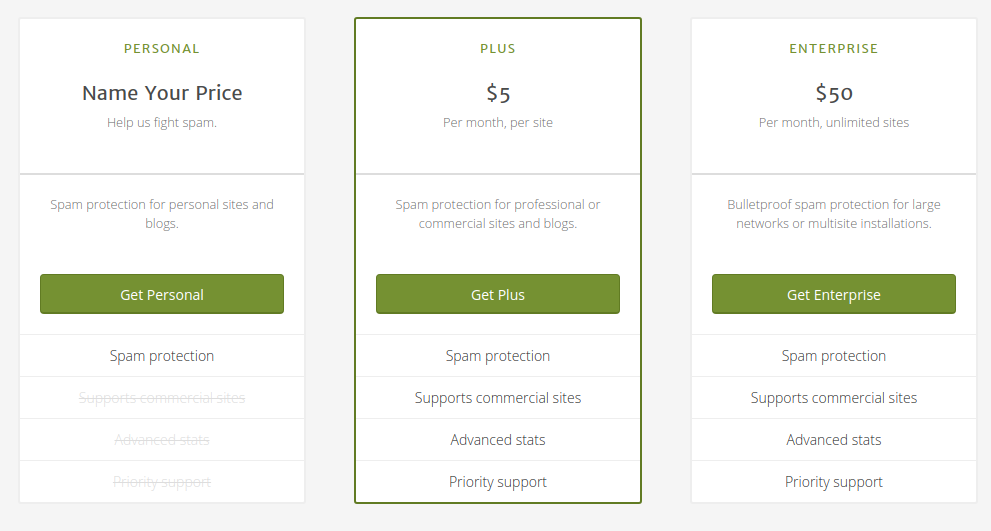The height and width of the screenshot is (531, 991).
Task: Click Priority support in the Enterprise plan
Action: (833, 482)
